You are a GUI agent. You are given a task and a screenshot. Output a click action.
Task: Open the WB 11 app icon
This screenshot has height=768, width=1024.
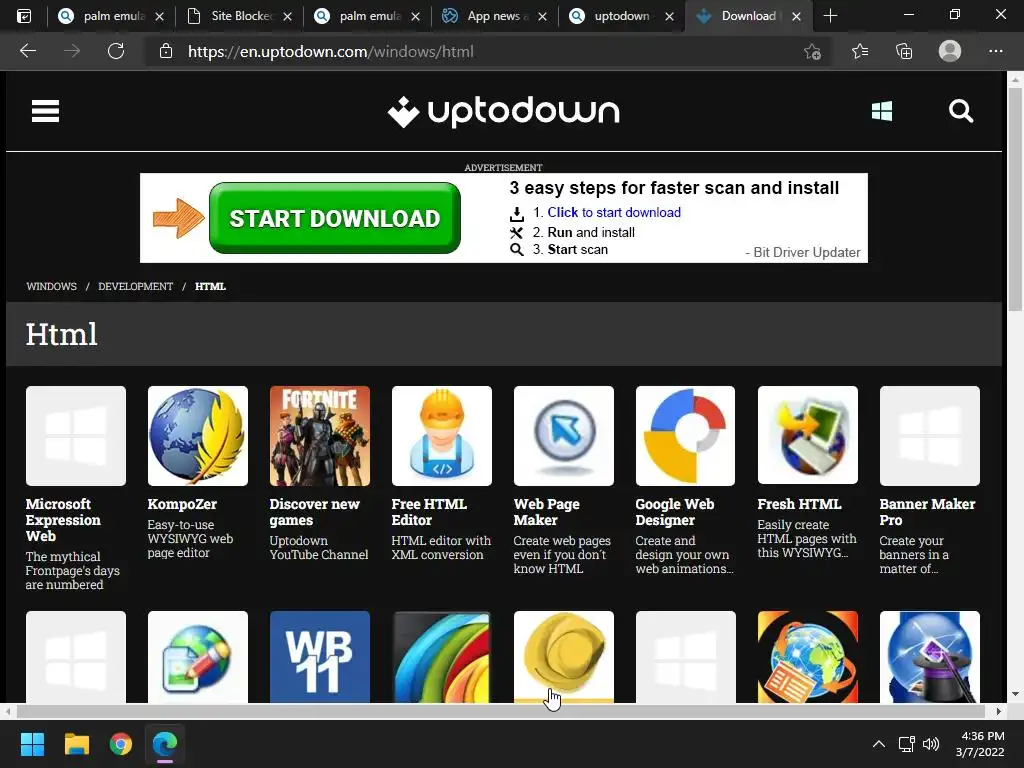pos(320,657)
